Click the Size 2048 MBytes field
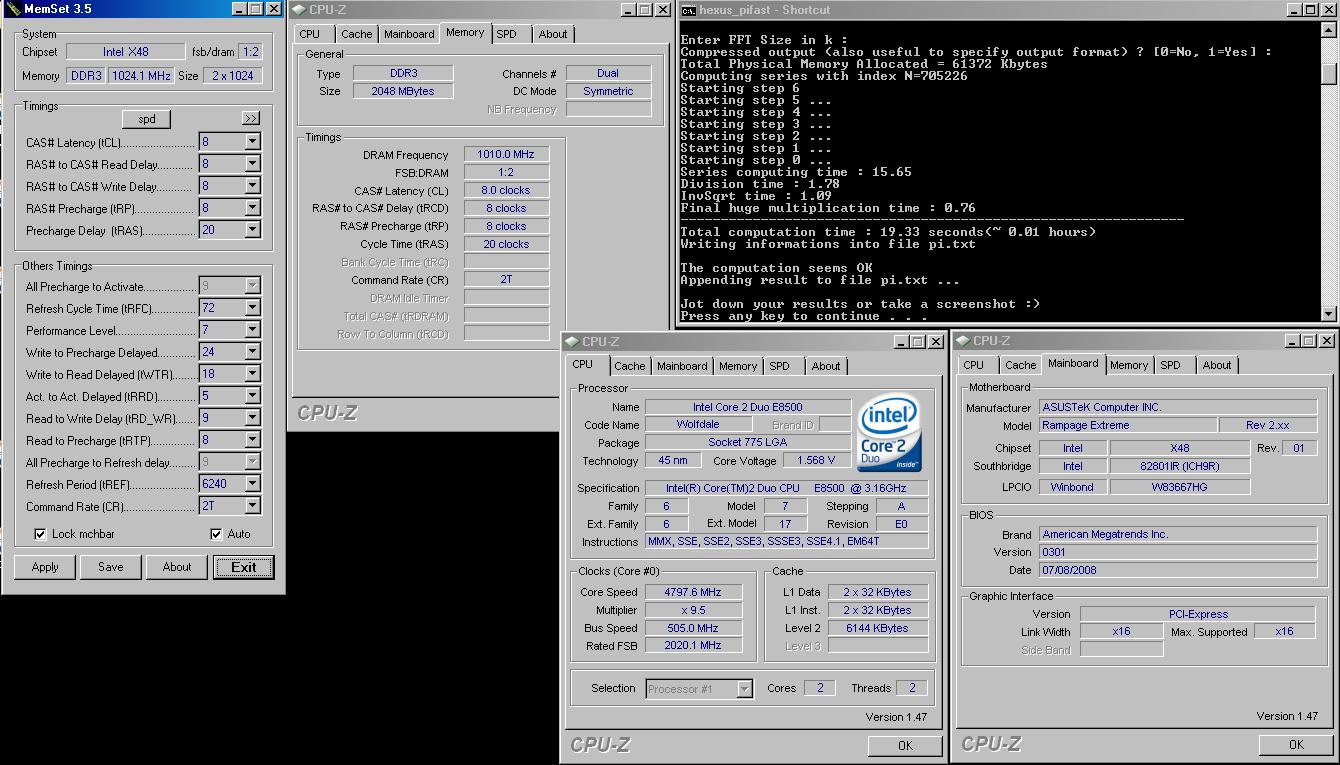The width and height of the screenshot is (1340, 765). tap(402, 91)
